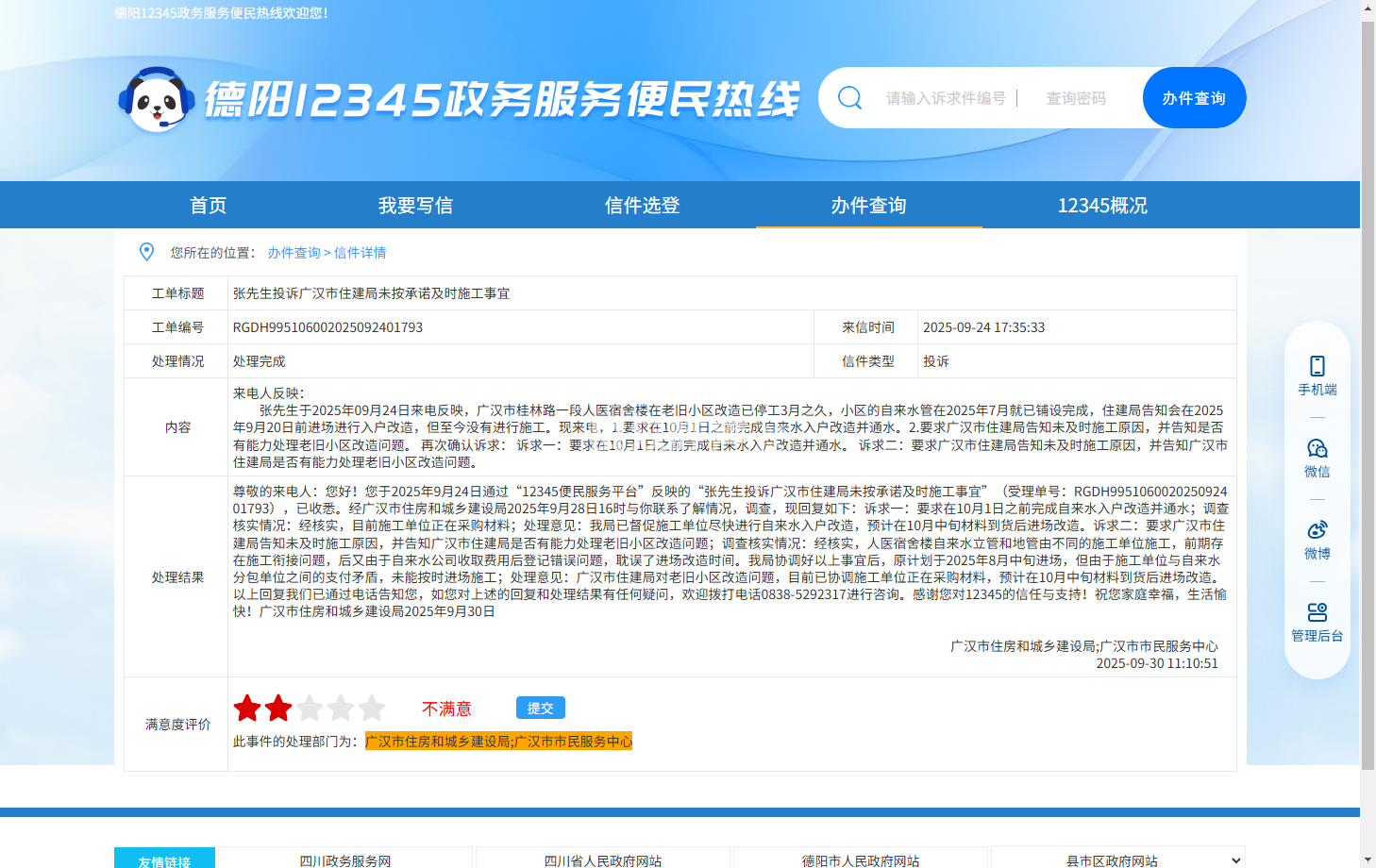Select the fourth rating star
The height and width of the screenshot is (868, 1376).
click(341, 708)
